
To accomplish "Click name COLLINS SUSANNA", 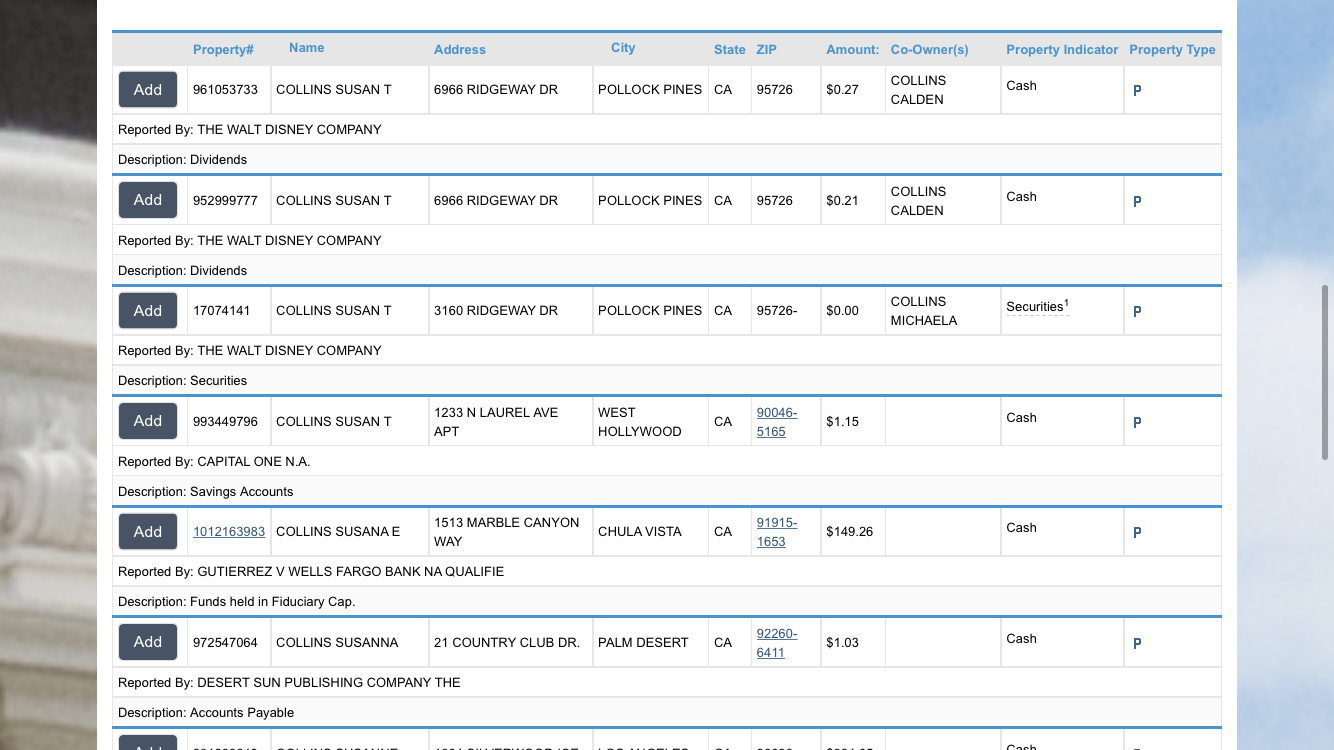I will pyautogui.click(x=337, y=643).
